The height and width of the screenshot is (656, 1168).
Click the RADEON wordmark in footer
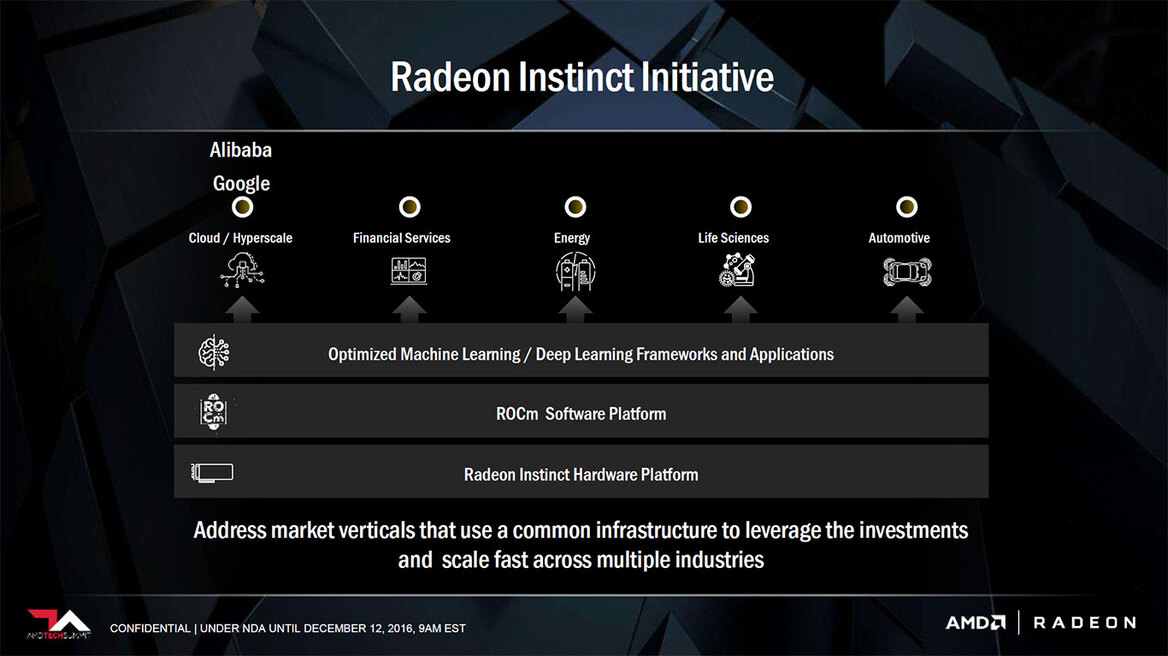point(1085,622)
